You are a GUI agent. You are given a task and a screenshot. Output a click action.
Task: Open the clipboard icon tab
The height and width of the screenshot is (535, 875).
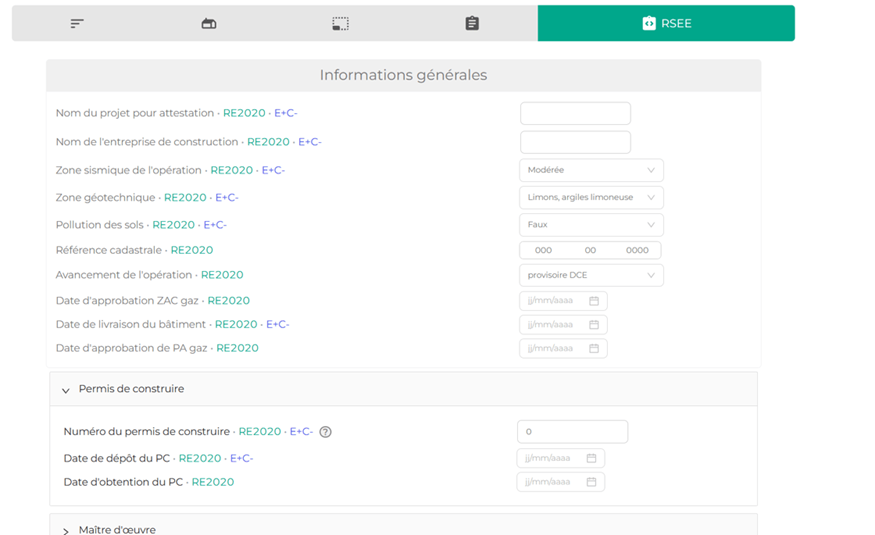[x=472, y=23]
